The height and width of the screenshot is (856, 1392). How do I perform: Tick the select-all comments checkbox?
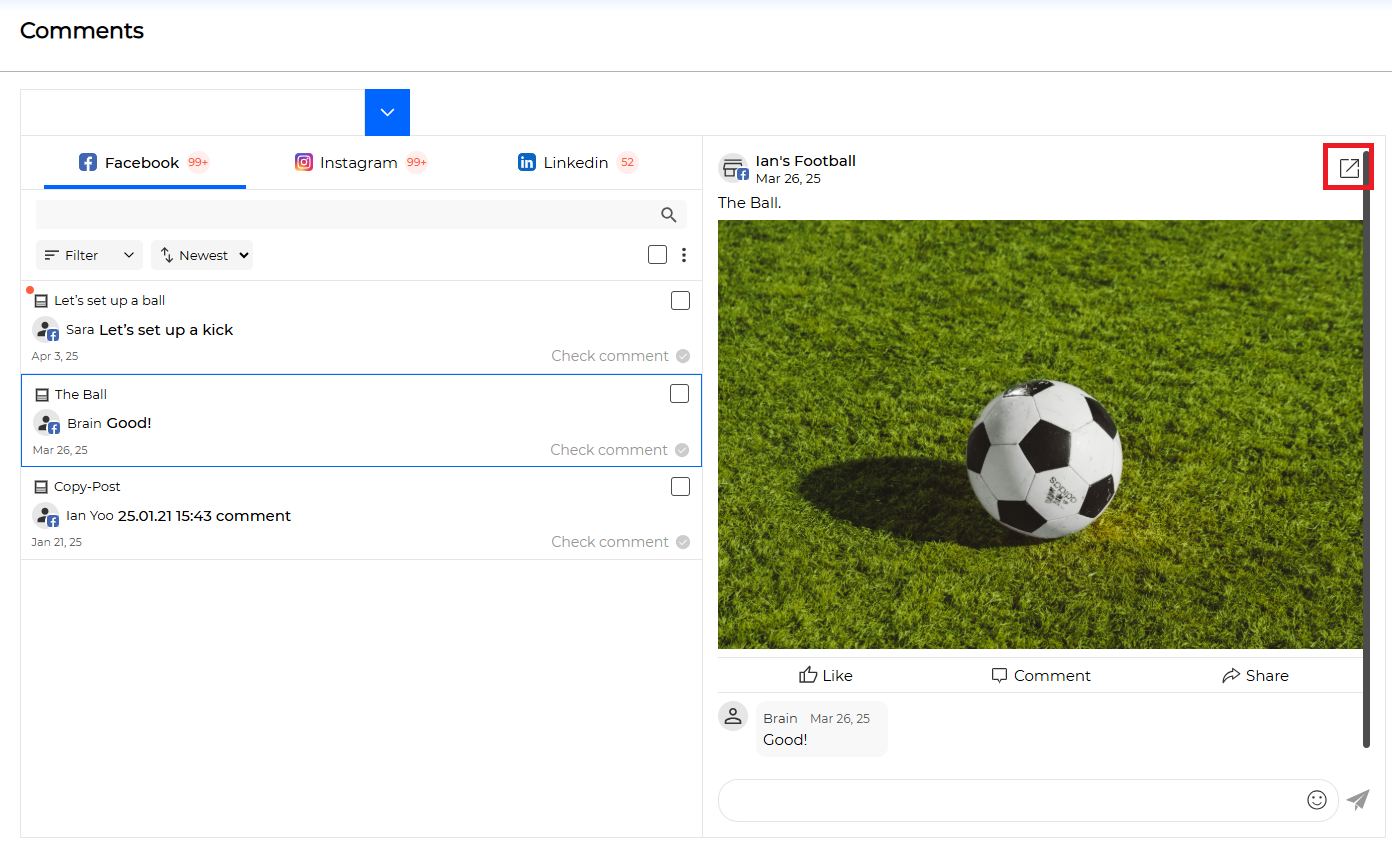click(657, 255)
